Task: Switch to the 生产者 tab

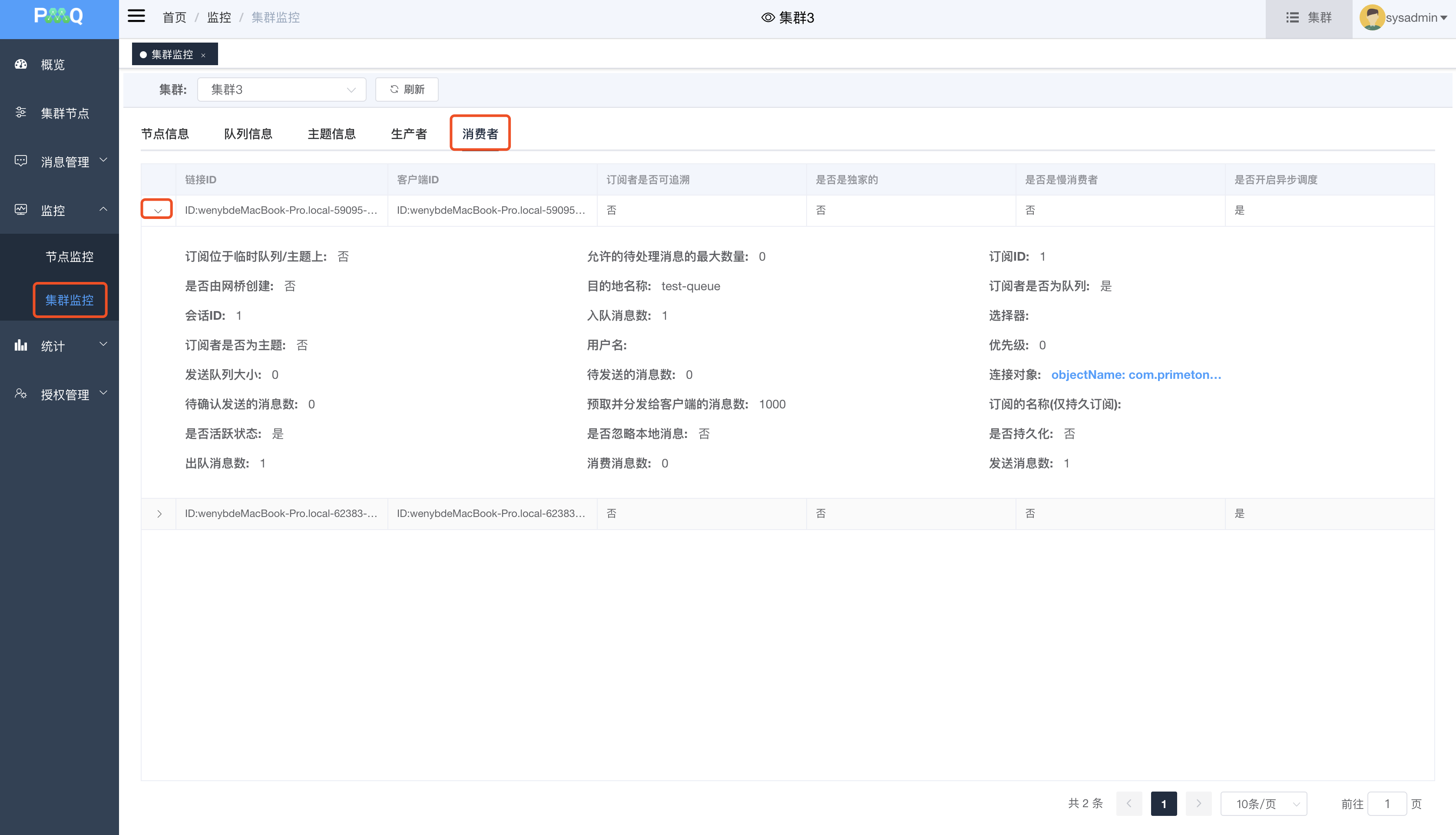Action: point(409,134)
